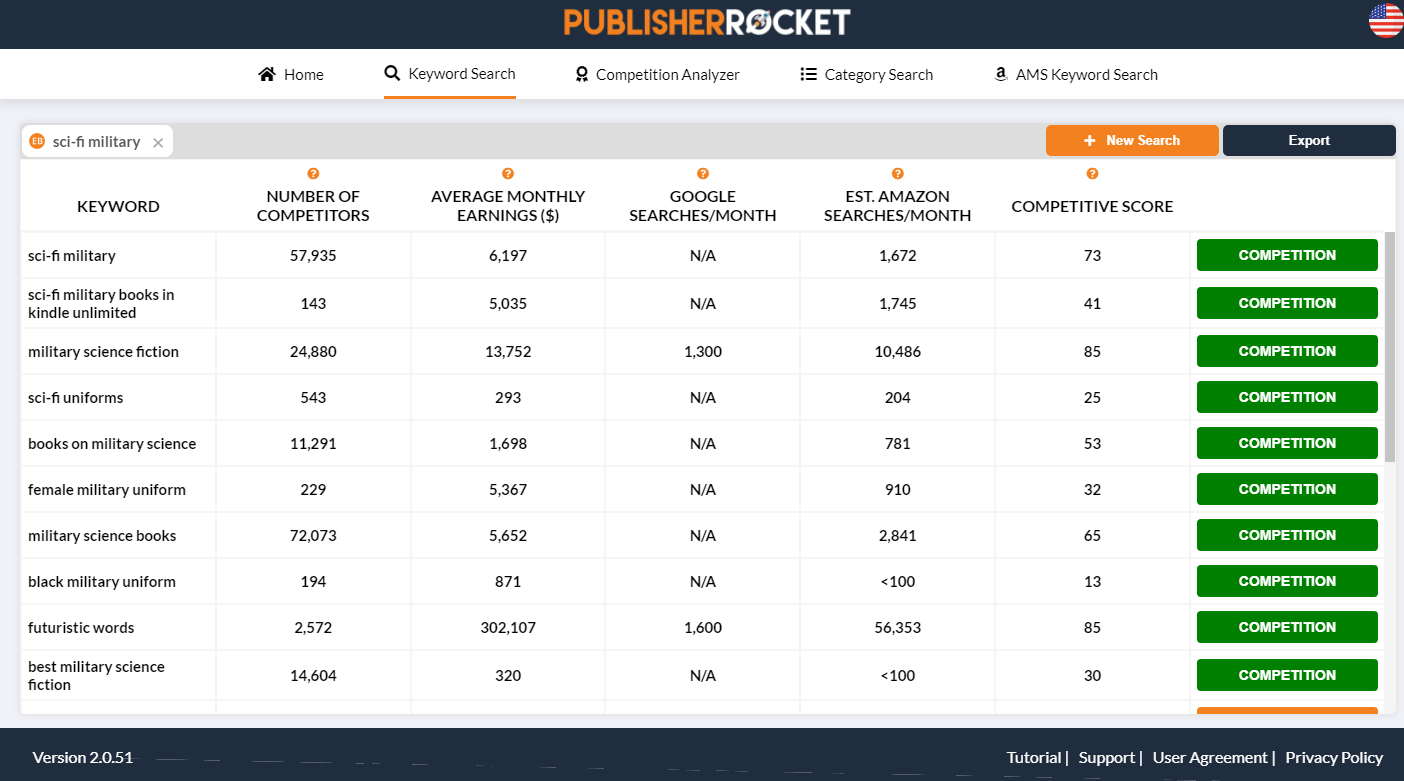Sort by Keyword column header
Viewport: 1404px width, 781px height.
(x=118, y=206)
